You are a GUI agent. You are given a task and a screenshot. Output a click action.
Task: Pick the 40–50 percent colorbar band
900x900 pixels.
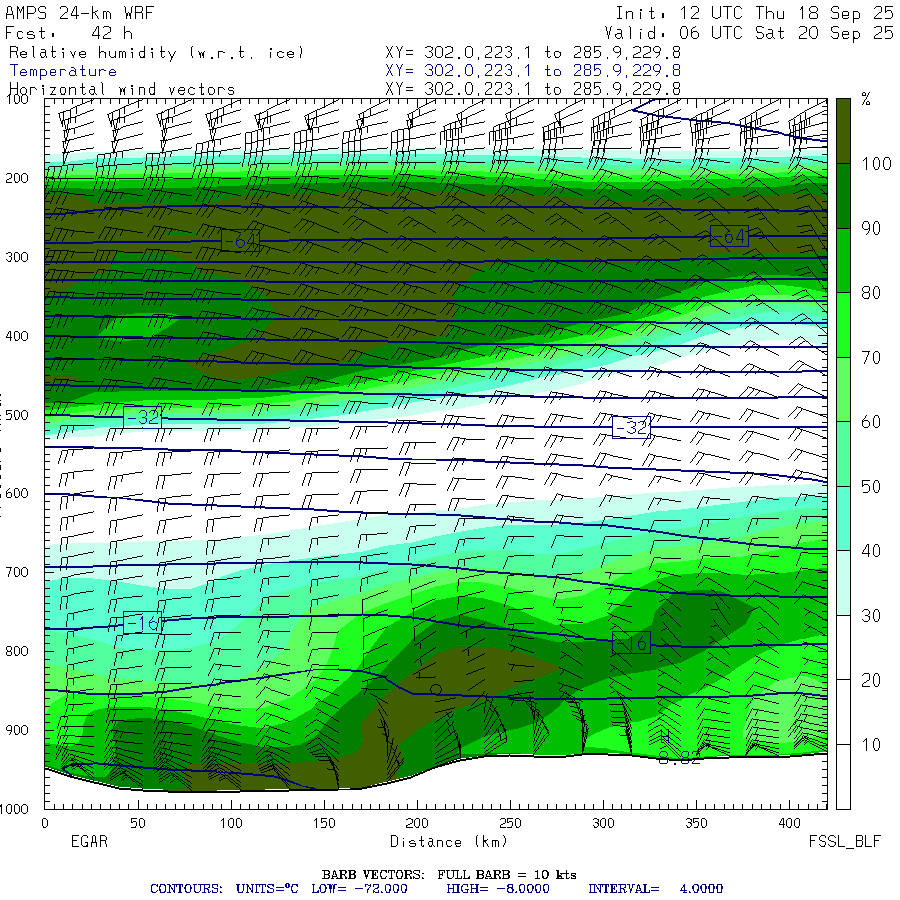843,519
